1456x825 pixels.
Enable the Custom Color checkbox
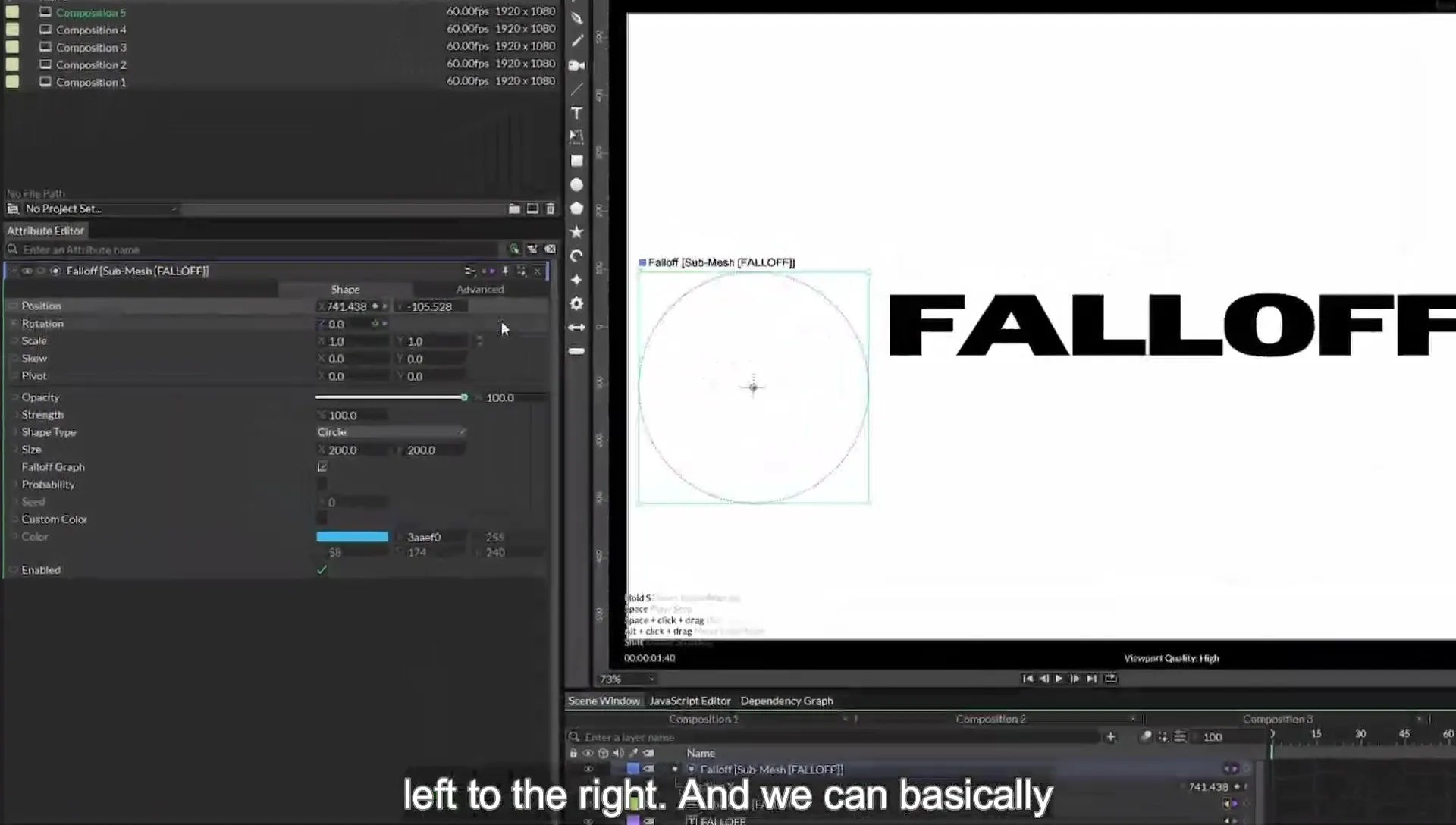(322, 519)
